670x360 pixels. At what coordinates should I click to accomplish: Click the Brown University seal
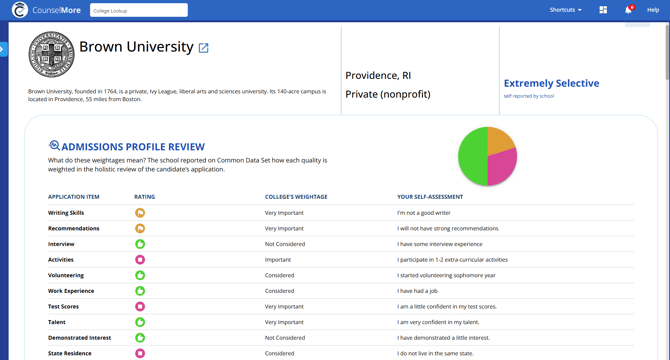coord(51,54)
